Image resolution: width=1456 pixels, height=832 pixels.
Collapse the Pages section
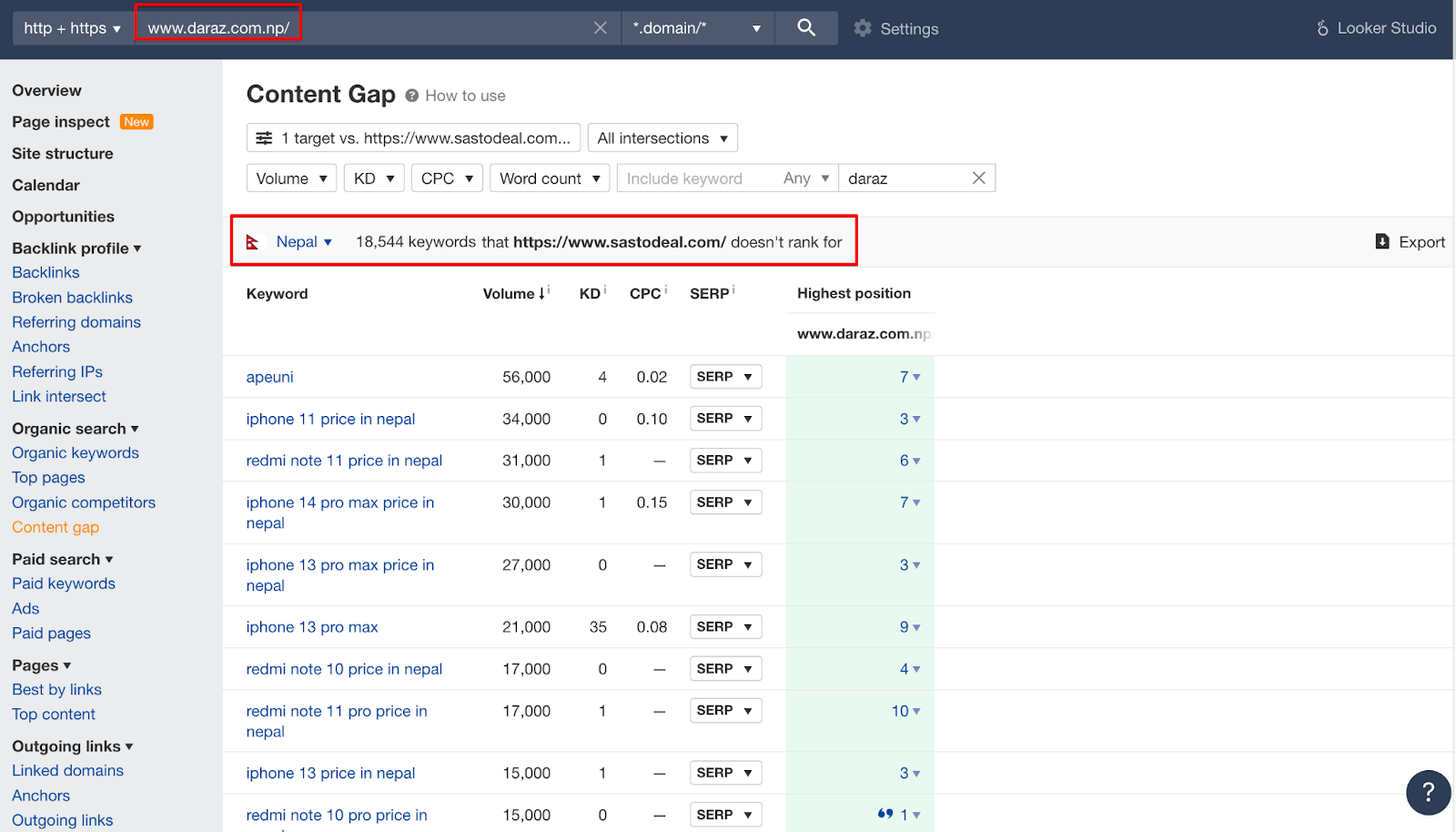click(42, 665)
